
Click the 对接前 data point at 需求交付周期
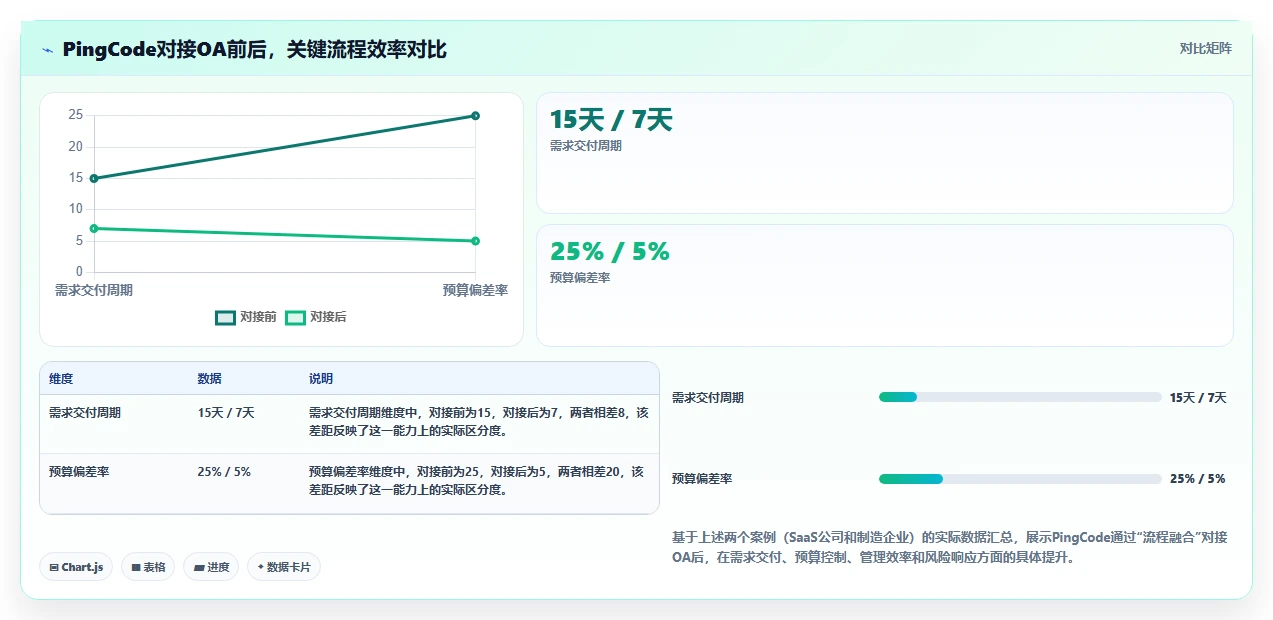tap(94, 178)
